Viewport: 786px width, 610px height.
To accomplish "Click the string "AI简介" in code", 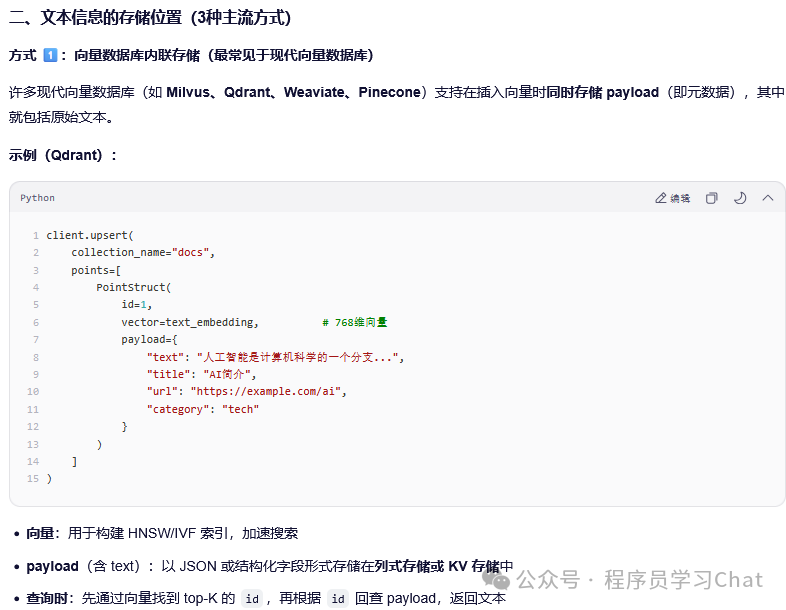I will 227,374.
